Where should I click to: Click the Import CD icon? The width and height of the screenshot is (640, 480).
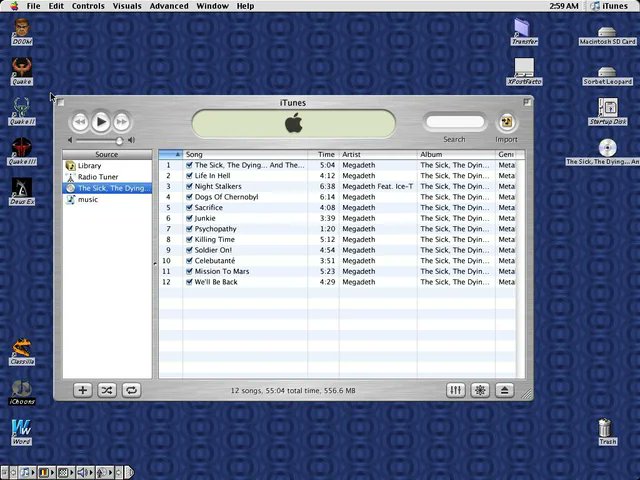pyautogui.click(x=507, y=122)
